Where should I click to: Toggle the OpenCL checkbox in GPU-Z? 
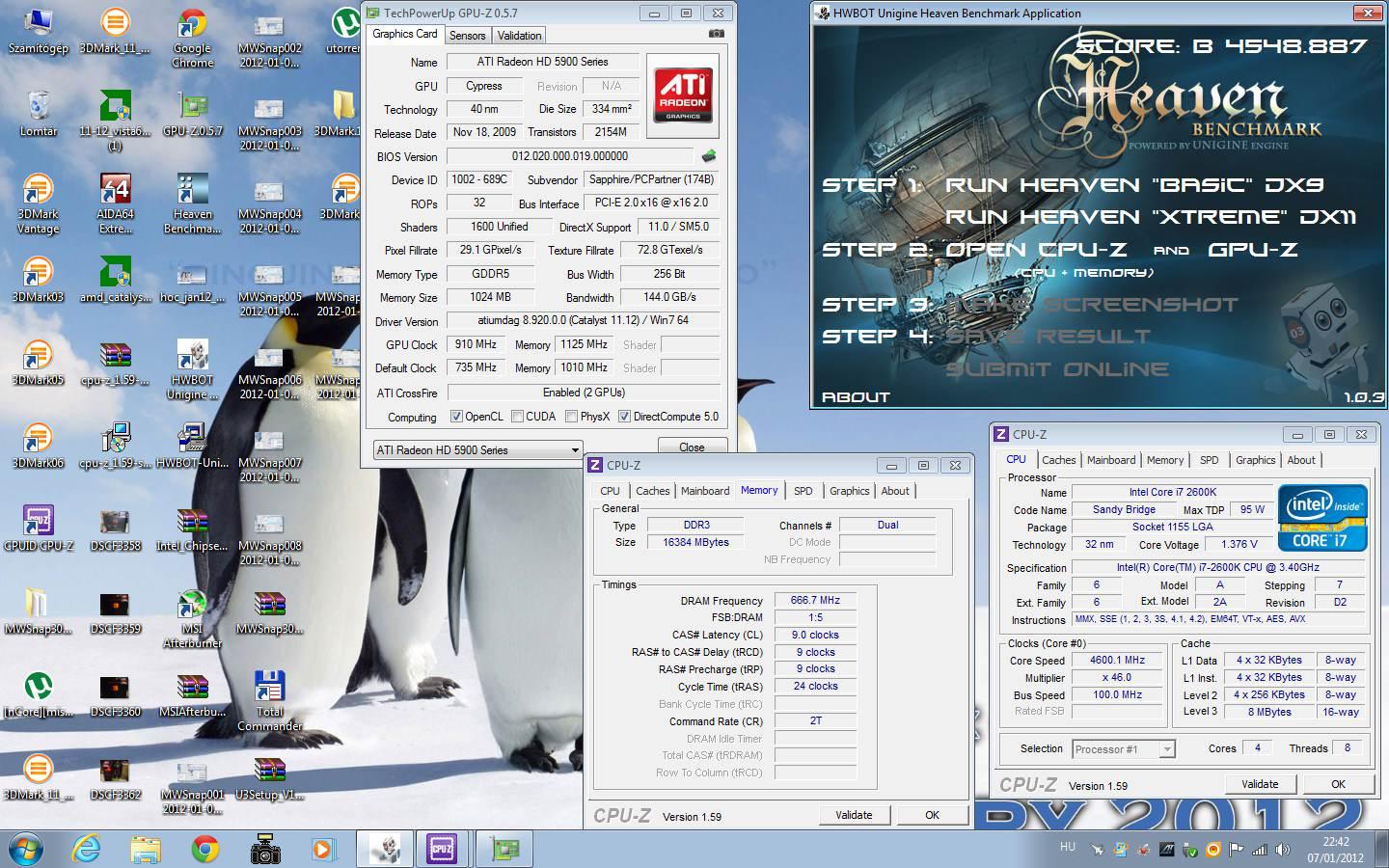click(x=456, y=417)
